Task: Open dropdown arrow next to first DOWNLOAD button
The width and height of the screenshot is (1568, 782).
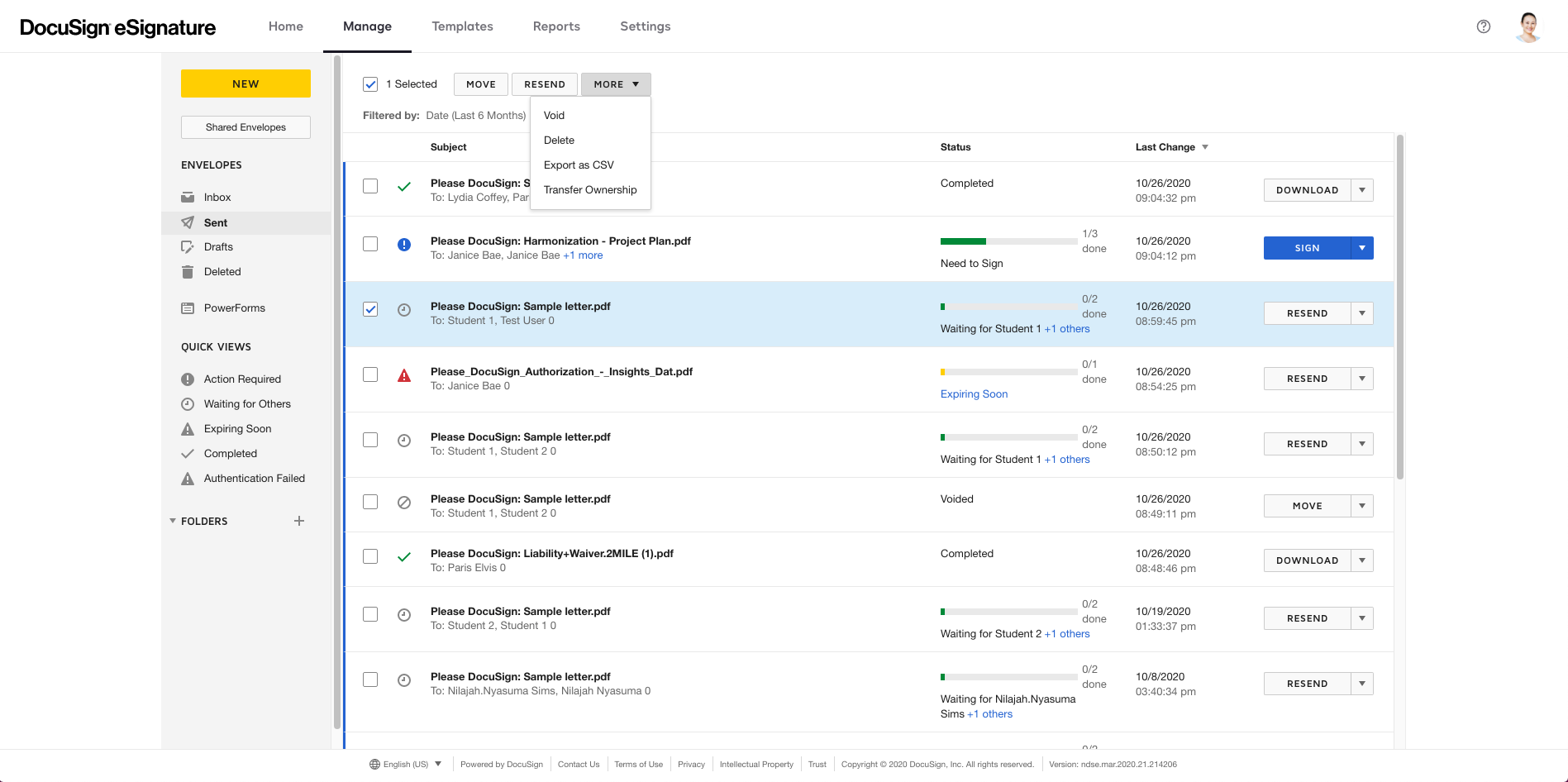Action: point(1362,190)
